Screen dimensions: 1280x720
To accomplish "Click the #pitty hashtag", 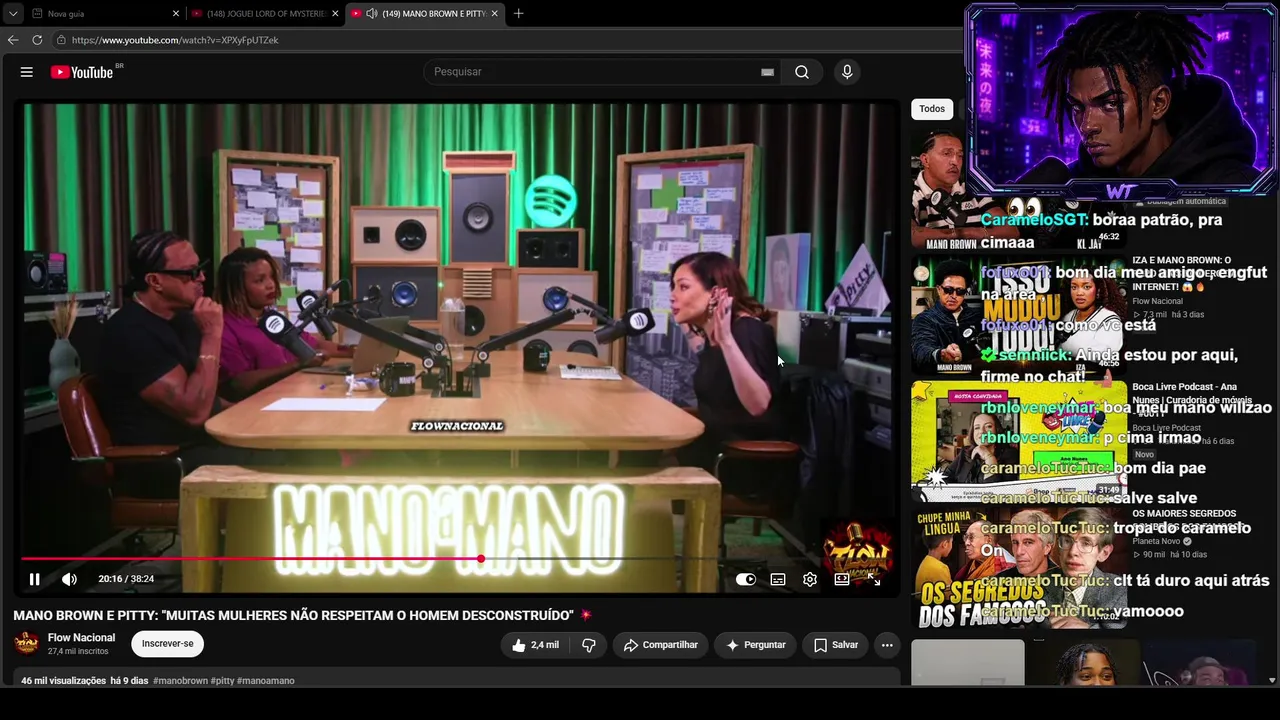I will (x=223, y=681).
